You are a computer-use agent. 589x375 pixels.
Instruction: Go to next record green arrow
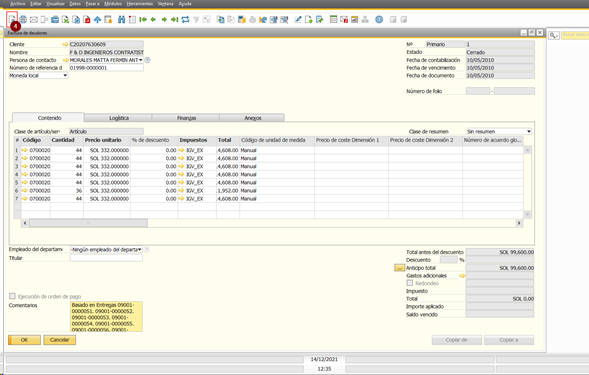click(164, 19)
